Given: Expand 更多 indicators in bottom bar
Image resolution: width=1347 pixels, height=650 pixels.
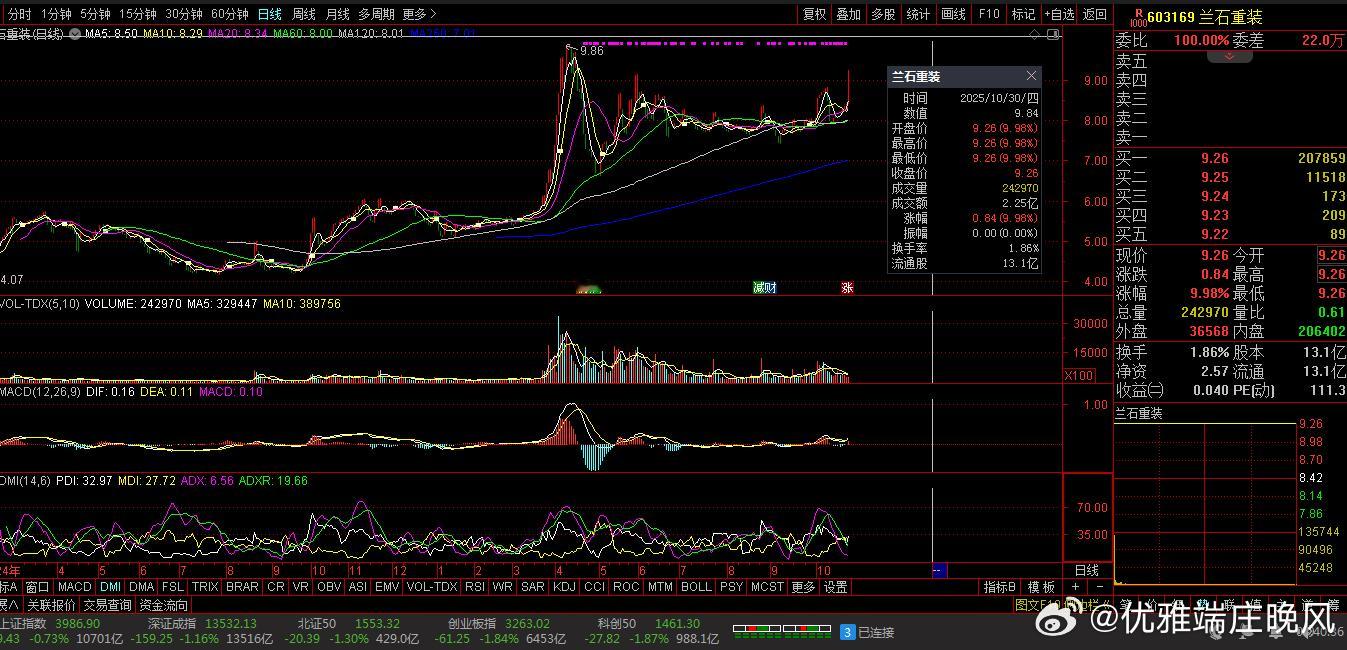Looking at the screenshot, I should pyautogui.click(x=803, y=587).
